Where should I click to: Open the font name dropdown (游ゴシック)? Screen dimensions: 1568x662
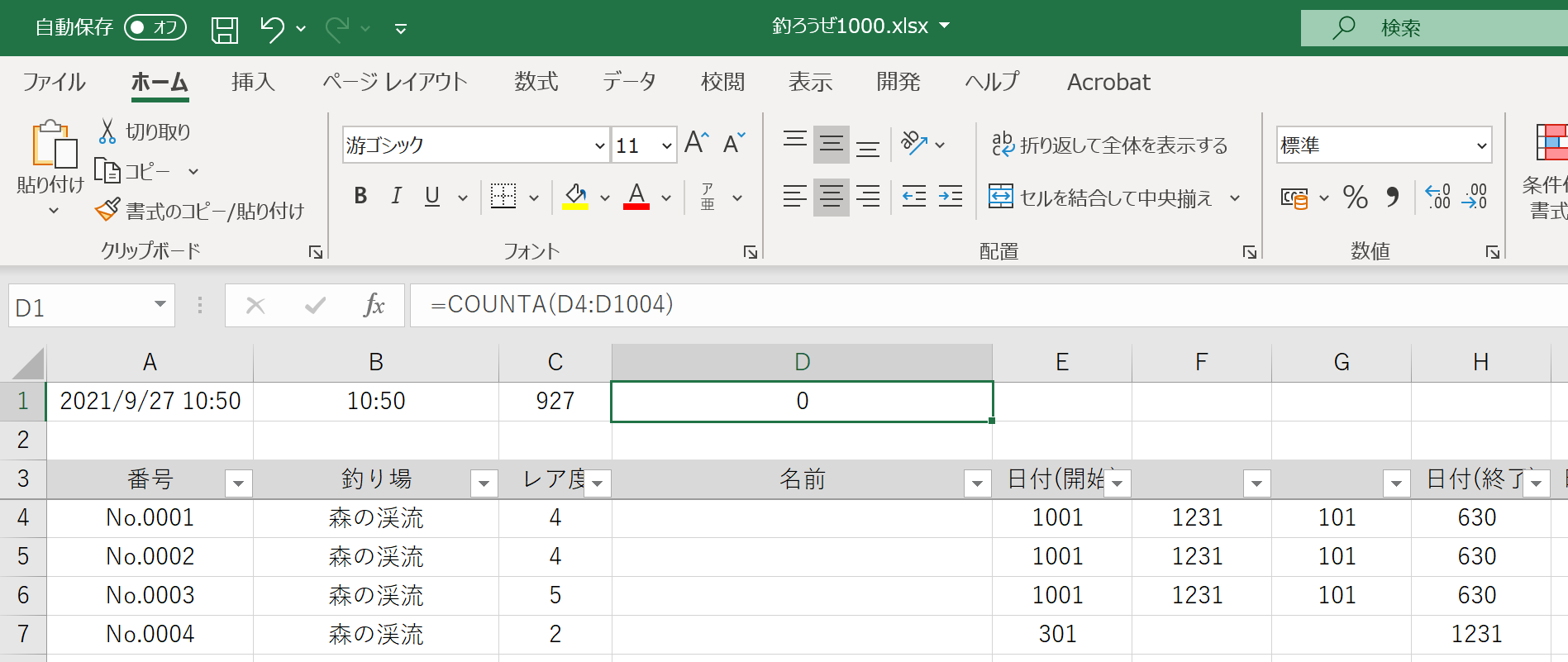point(600,146)
